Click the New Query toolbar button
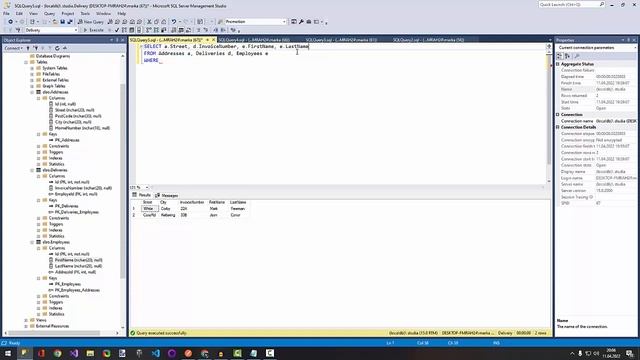Viewport: 640px width, 360px height. (x=91, y=22)
